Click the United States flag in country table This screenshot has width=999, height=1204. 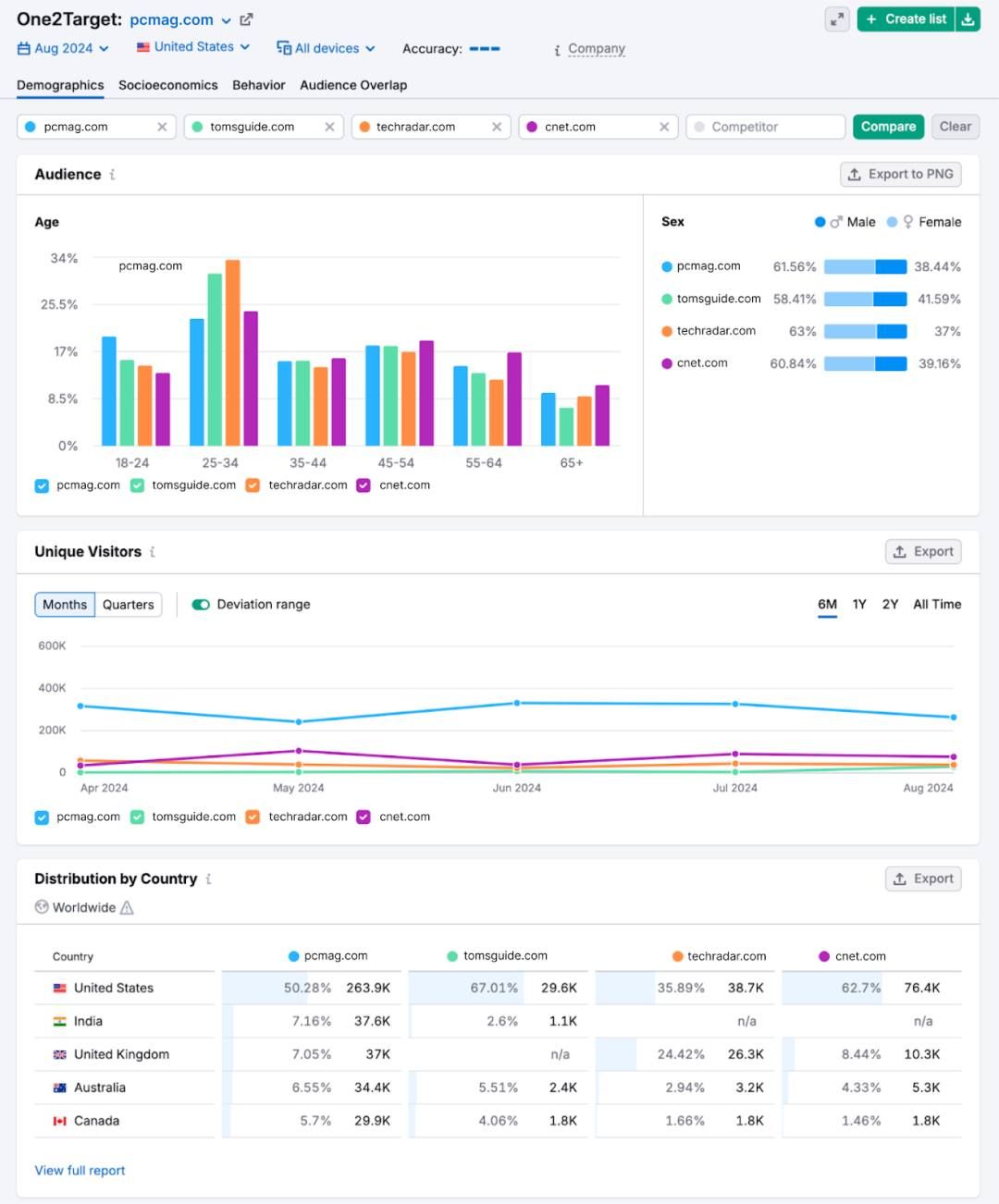coord(60,988)
